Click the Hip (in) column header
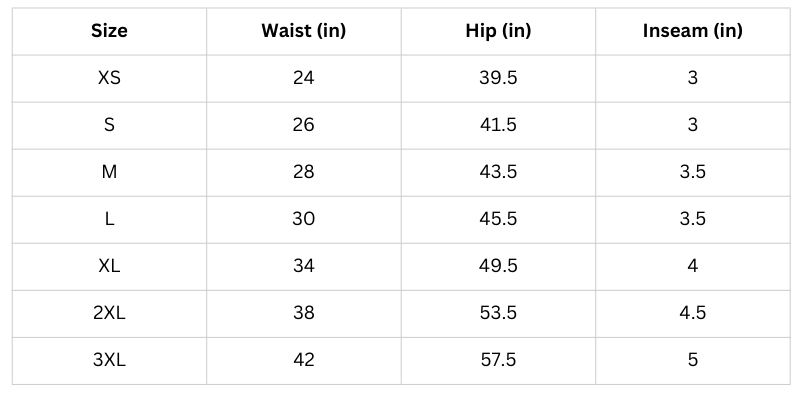Image resolution: width=800 pixels, height=400 pixels. 498,31
